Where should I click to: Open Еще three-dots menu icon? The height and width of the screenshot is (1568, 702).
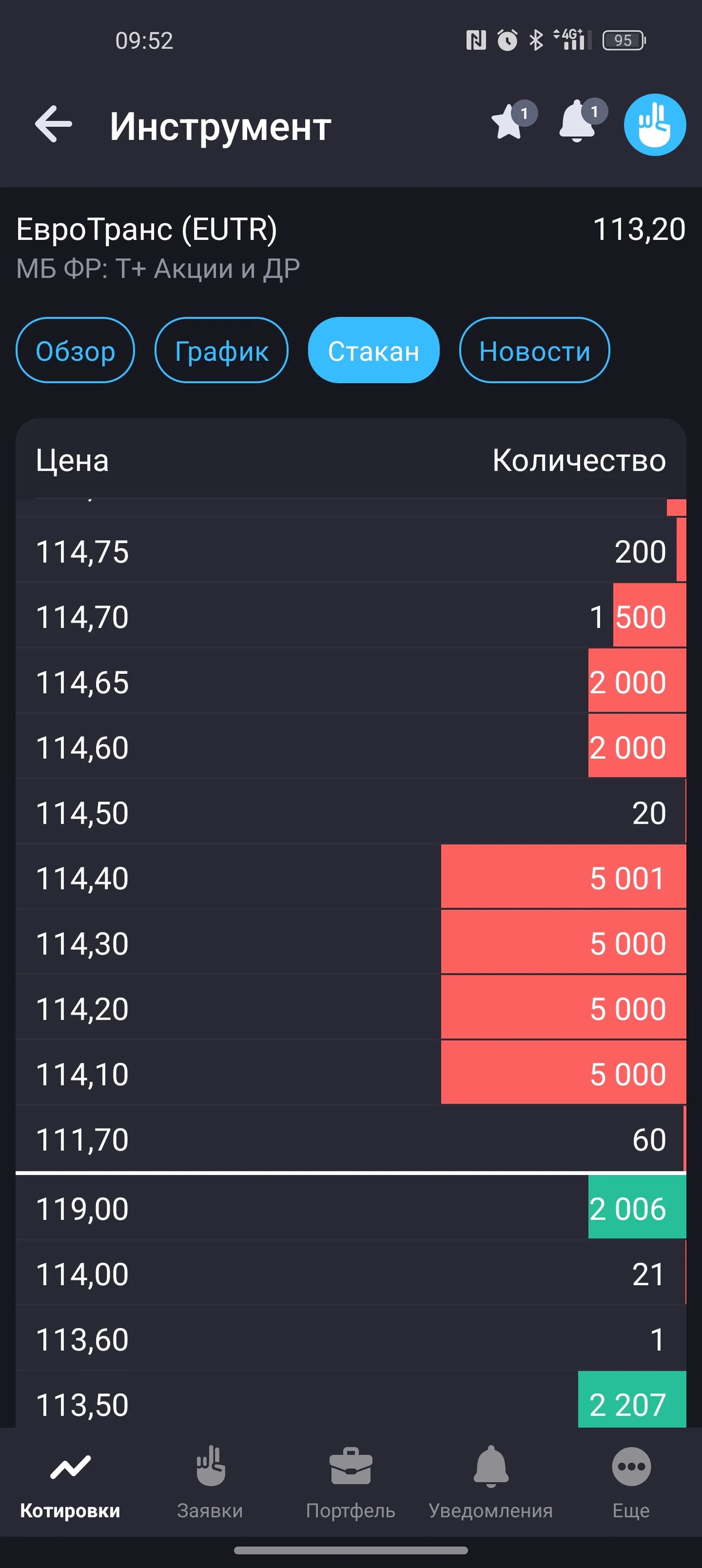point(631,1467)
